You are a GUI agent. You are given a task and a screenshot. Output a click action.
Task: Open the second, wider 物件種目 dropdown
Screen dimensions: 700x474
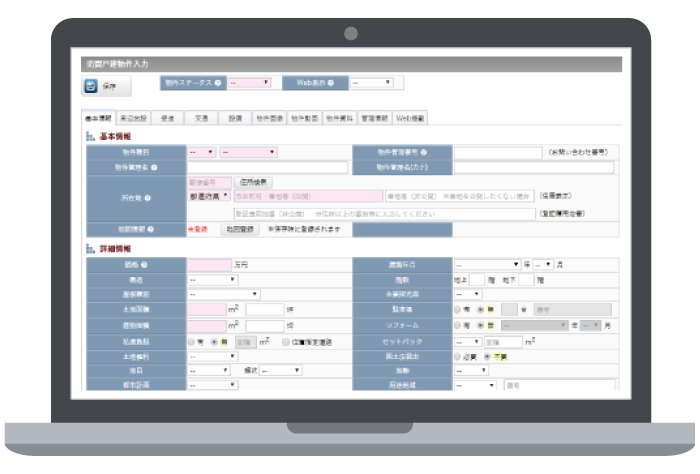point(248,152)
